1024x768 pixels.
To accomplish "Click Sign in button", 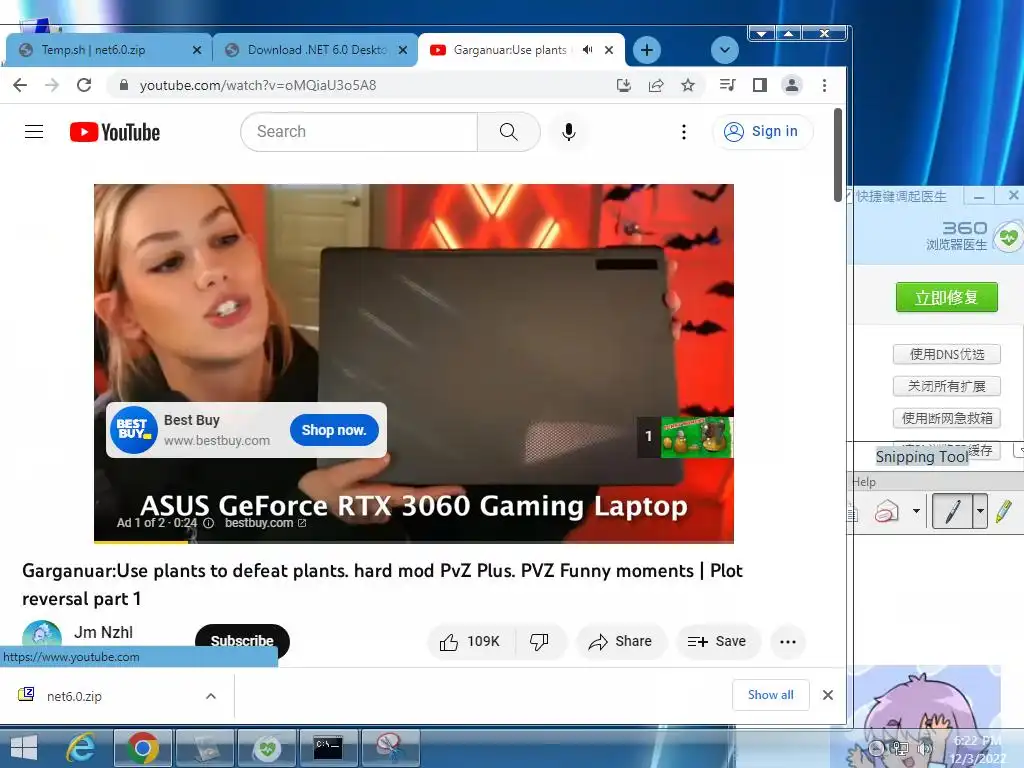I will click(x=762, y=132).
